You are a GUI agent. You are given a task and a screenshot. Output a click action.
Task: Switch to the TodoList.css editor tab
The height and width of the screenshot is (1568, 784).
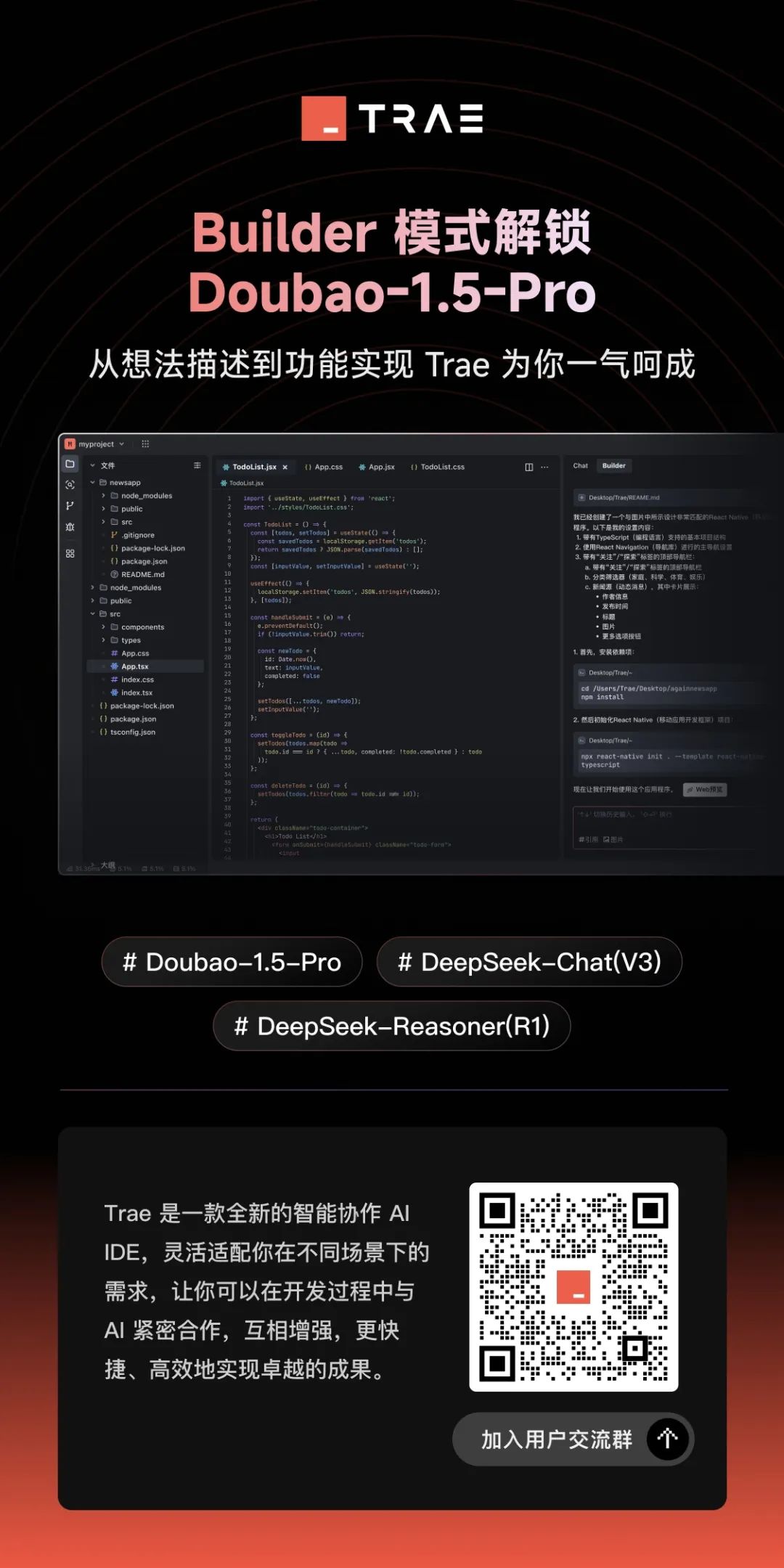(x=438, y=467)
